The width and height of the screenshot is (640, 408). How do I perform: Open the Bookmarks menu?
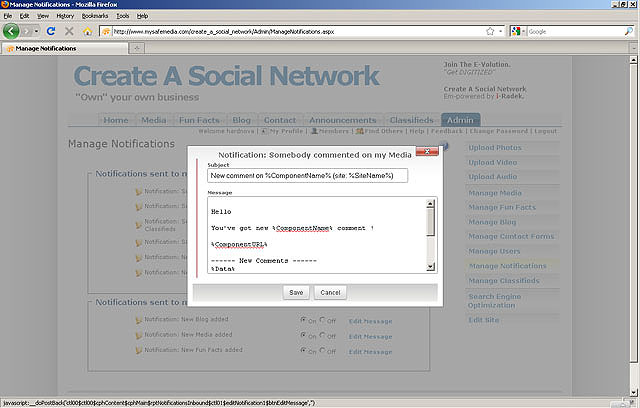click(95, 16)
